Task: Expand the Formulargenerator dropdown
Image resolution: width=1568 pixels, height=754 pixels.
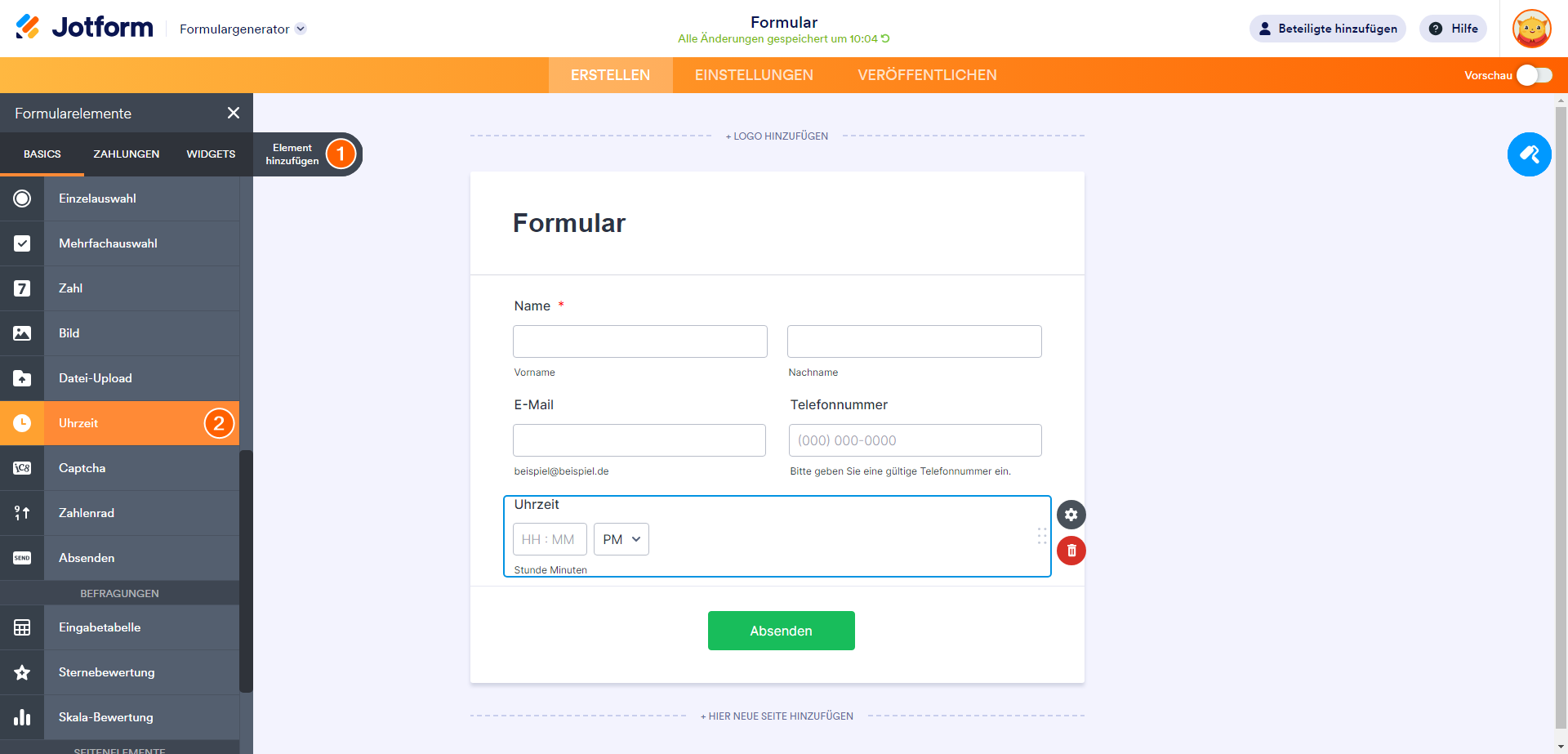Action: click(x=243, y=29)
